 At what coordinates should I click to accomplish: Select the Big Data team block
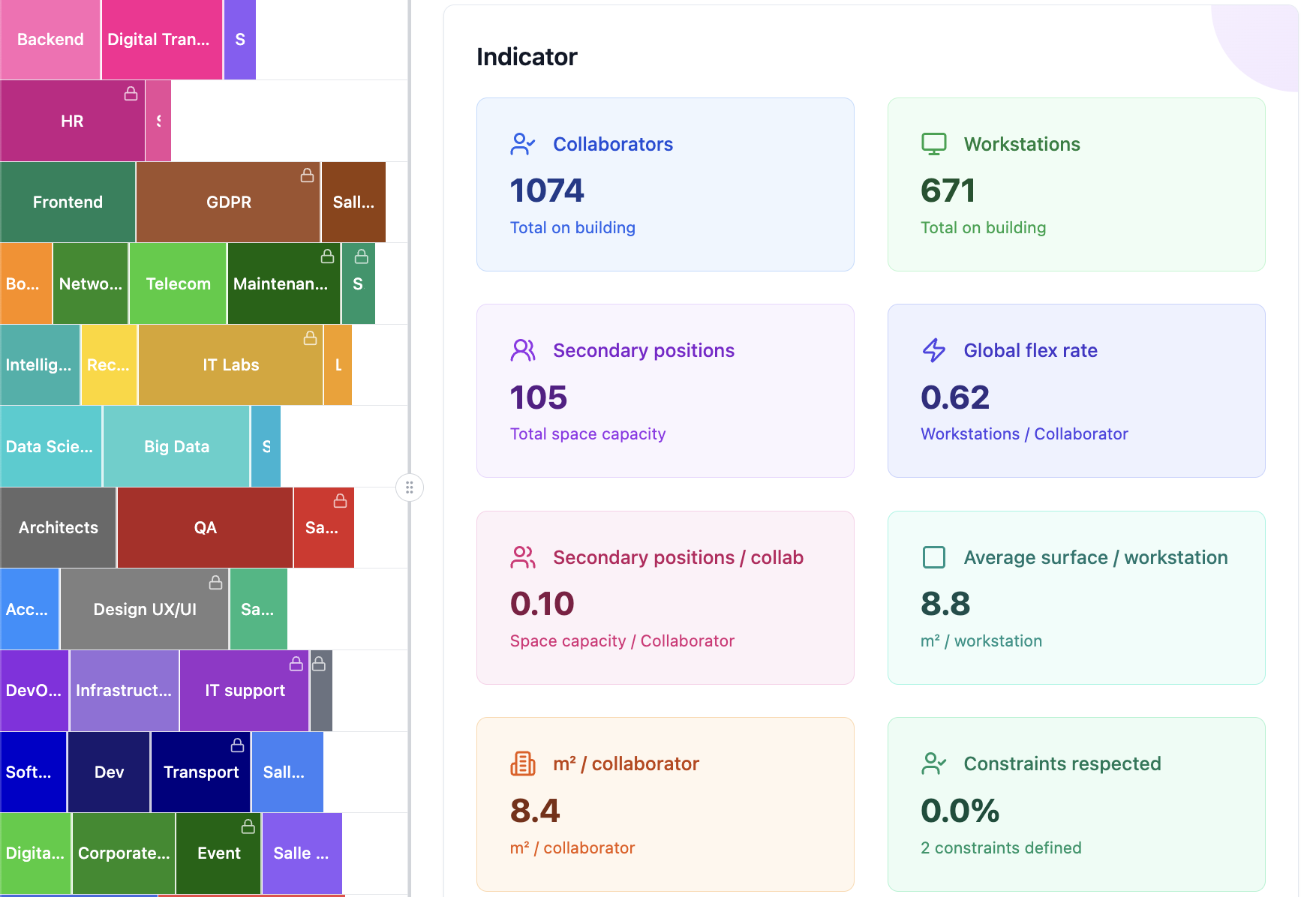point(176,446)
